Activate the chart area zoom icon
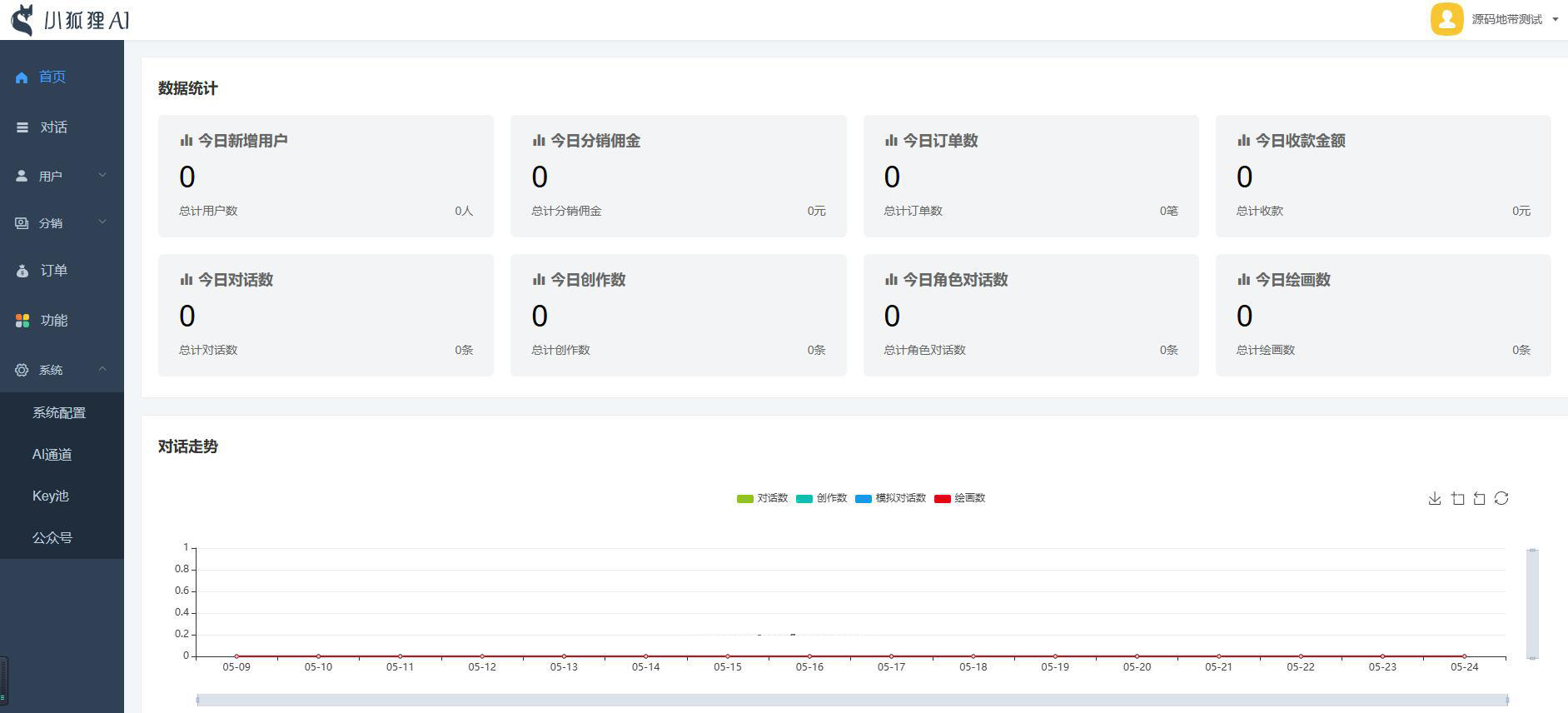This screenshot has width=1568, height=713. coord(1457,498)
